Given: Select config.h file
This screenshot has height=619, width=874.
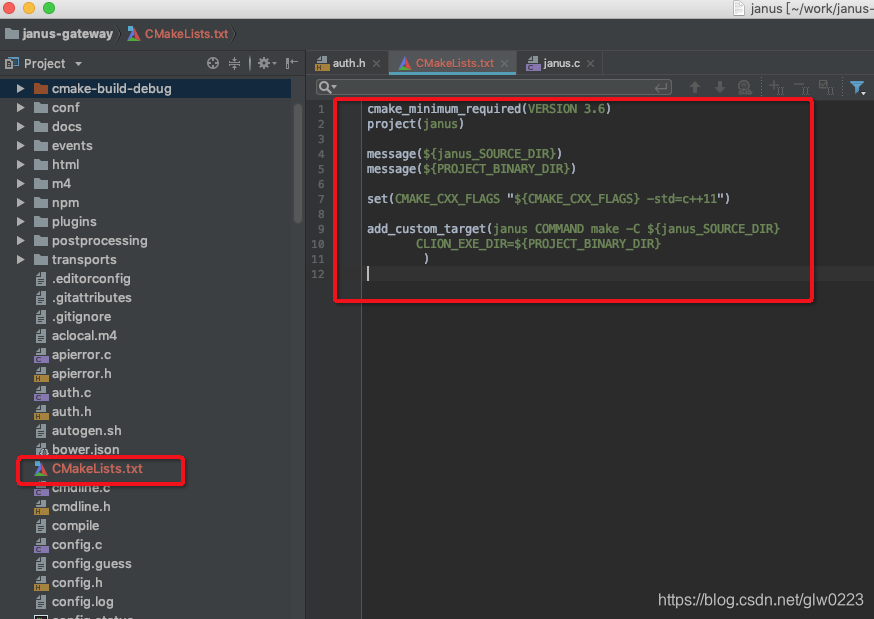Looking at the screenshot, I should pos(77,582).
